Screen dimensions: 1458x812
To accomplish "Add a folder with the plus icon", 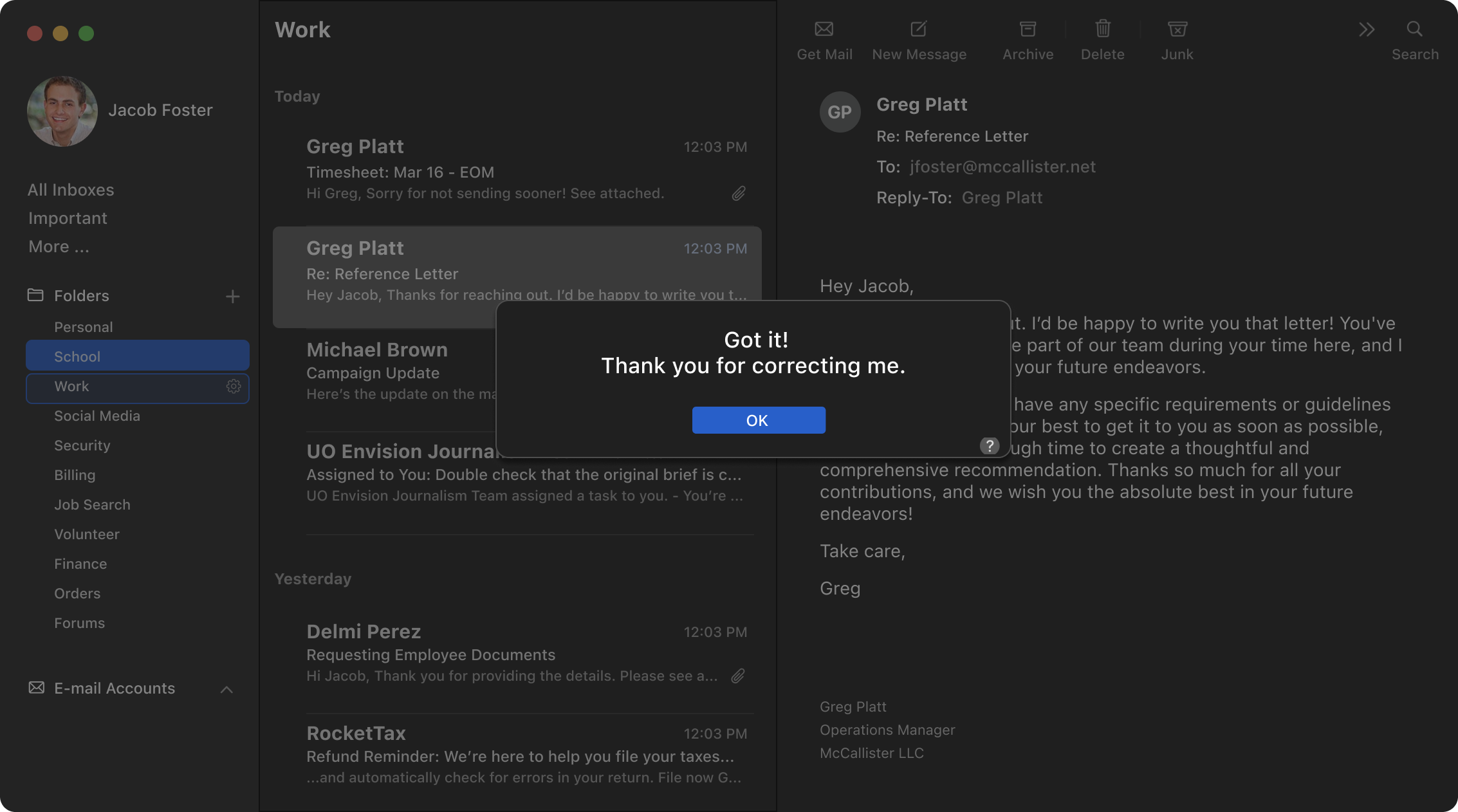I will [x=233, y=296].
